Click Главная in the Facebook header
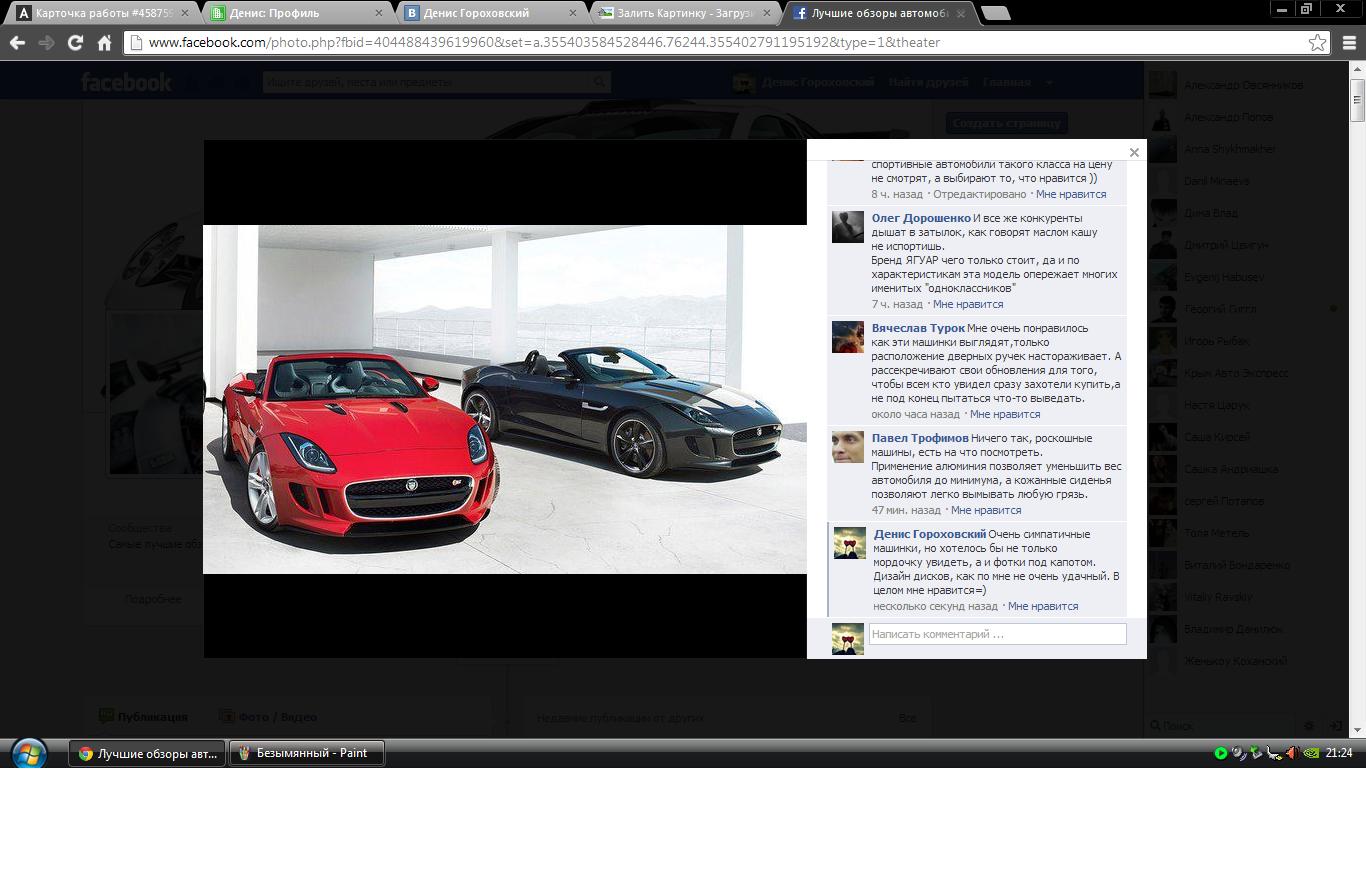The height and width of the screenshot is (878, 1366). pyautogui.click(x=1006, y=82)
